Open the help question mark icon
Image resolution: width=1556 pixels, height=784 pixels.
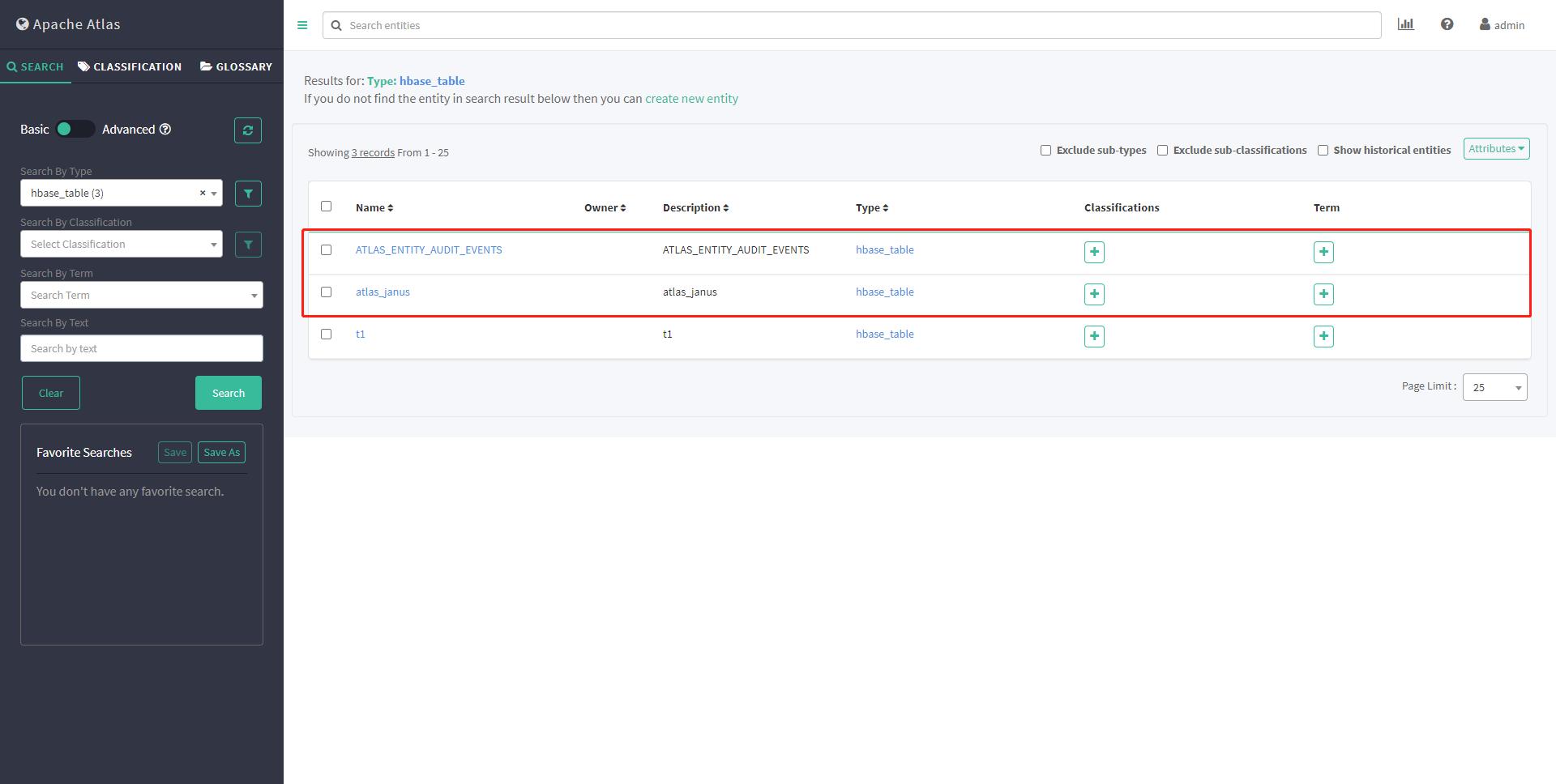[1447, 24]
